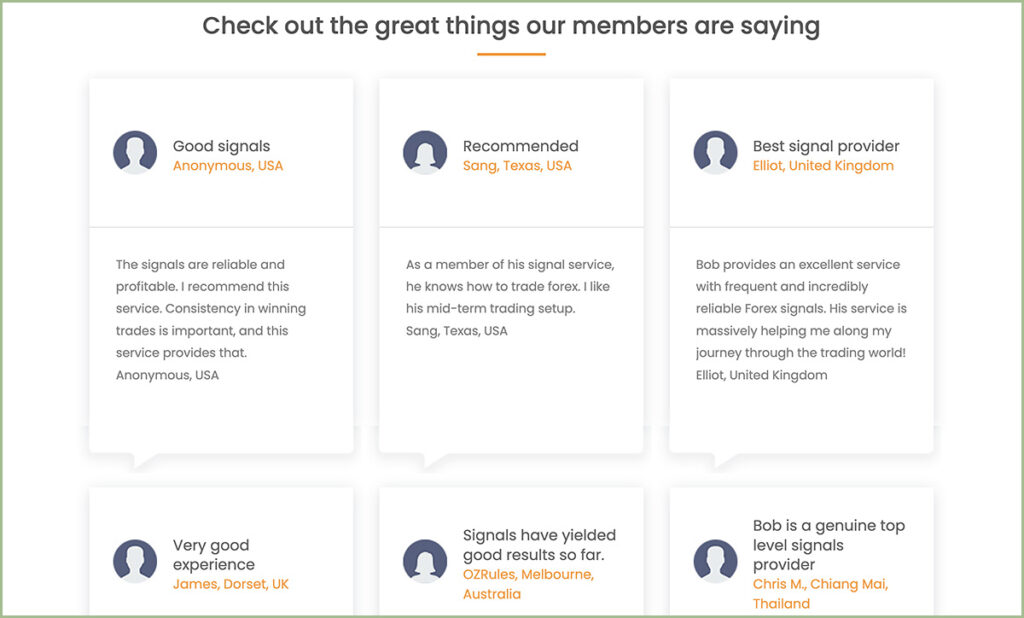Click avatar beside Signals have yielded good results

point(425,561)
